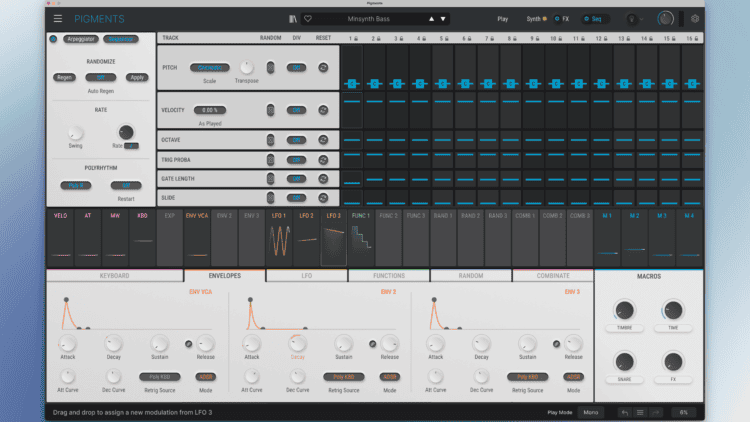Open the Play Mode Mono dropdown
Image resolution: width=750 pixels, height=422 pixels.
tap(591, 412)
